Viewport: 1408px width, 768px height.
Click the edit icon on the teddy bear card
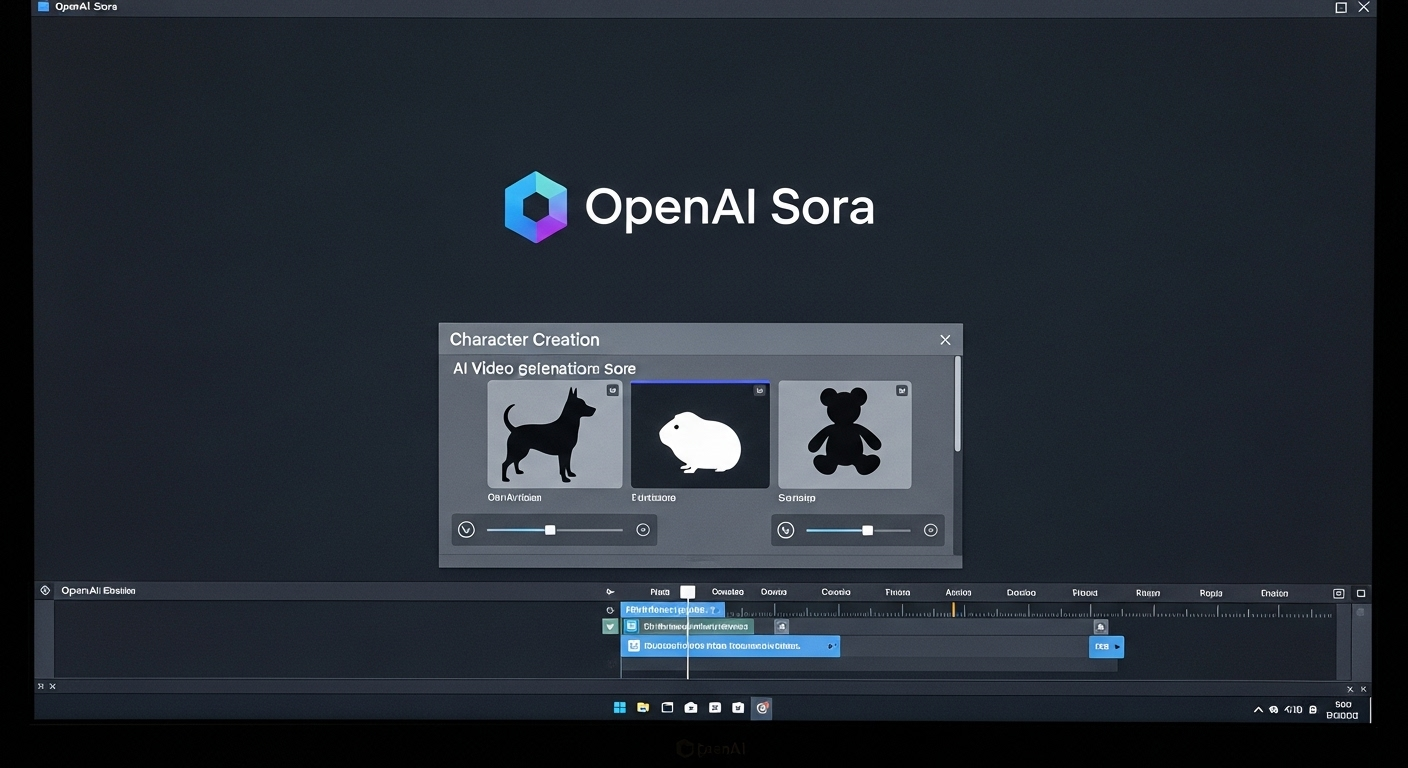(x=901, y=390)
